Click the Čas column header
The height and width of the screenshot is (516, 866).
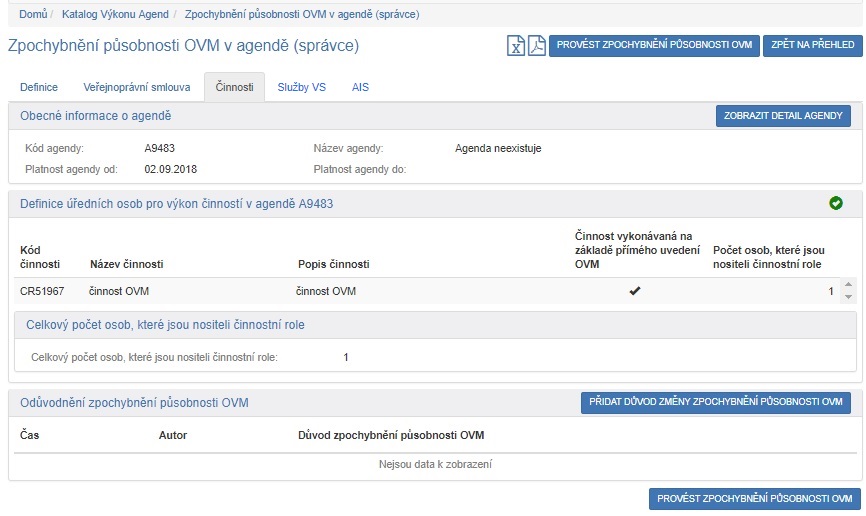30,435
